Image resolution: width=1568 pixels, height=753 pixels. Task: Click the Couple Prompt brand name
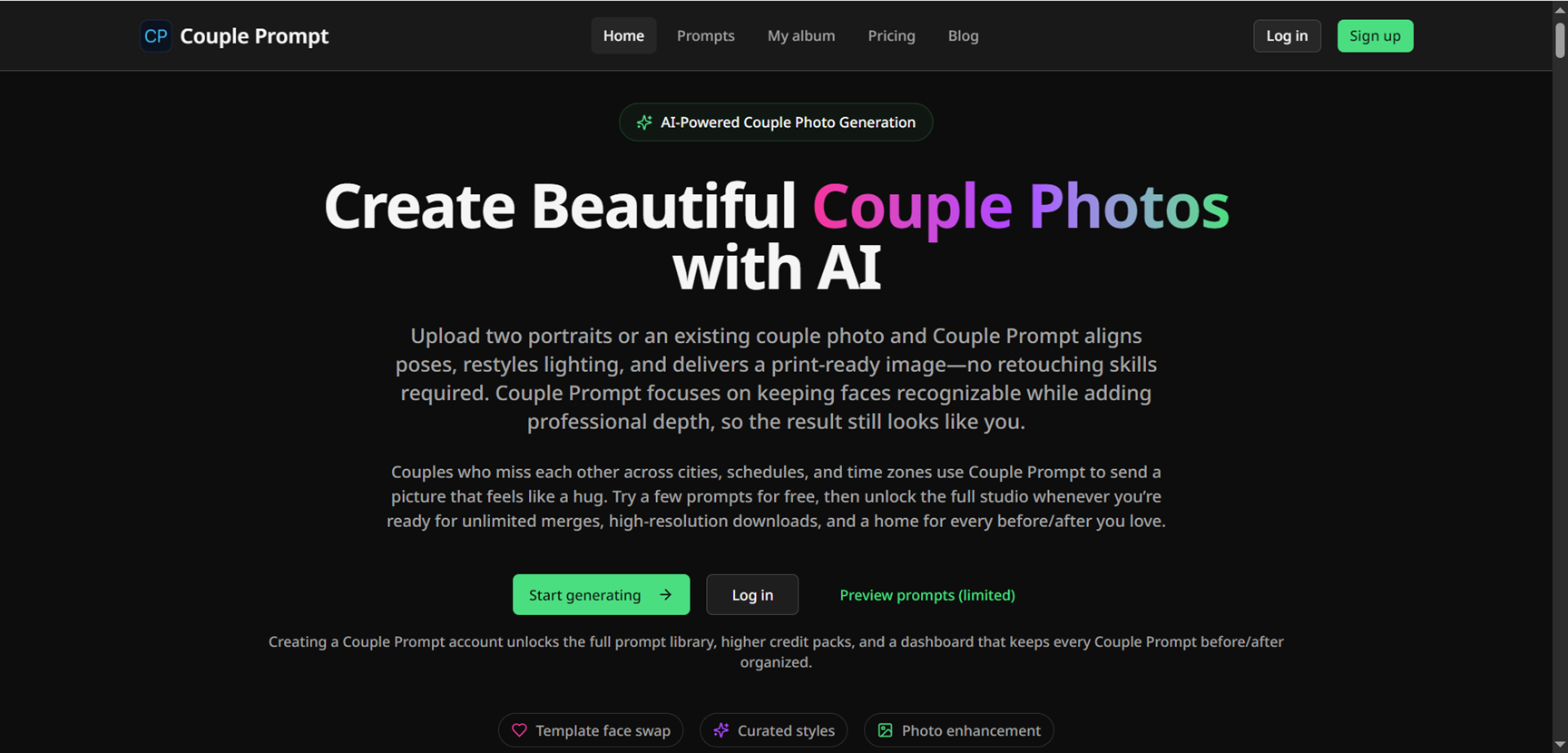(x=254, y=36)
